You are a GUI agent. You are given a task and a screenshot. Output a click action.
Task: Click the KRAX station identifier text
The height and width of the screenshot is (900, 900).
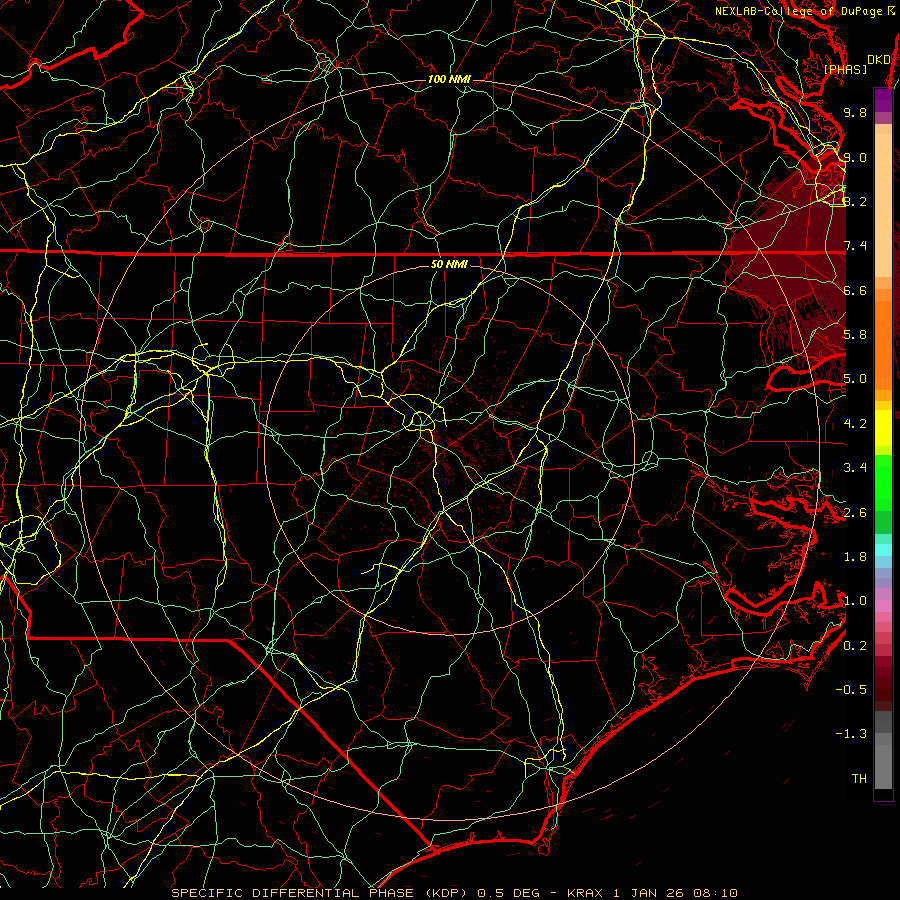[x=585, y=893]
